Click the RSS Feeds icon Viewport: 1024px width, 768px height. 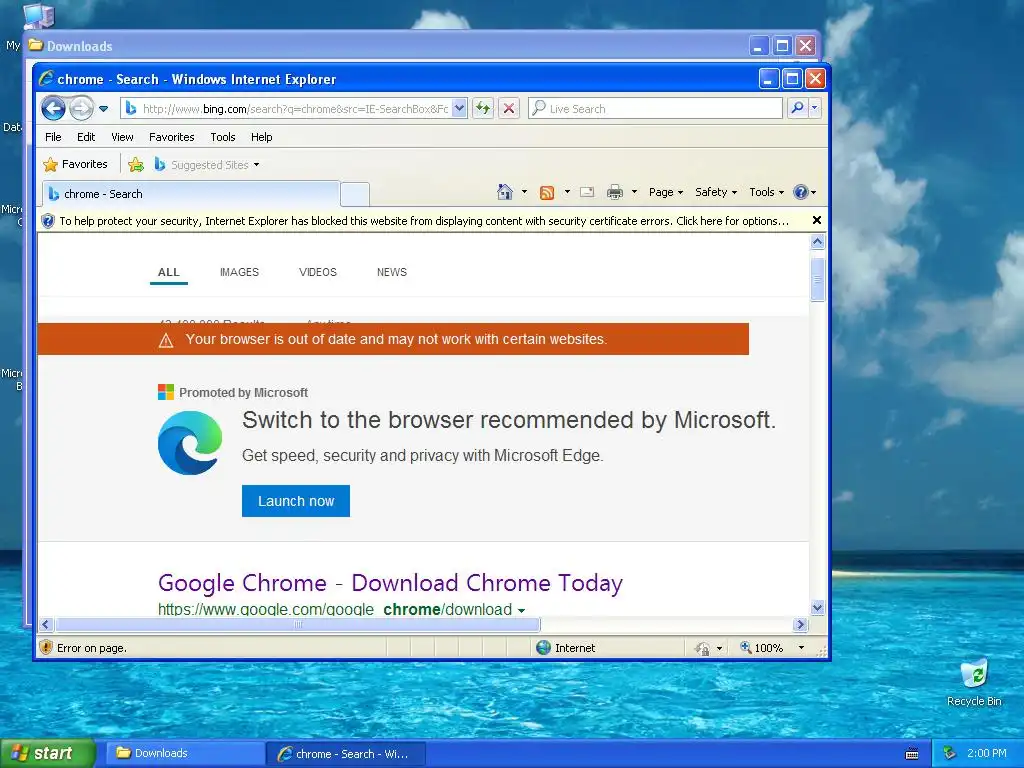tap(547, 192)
